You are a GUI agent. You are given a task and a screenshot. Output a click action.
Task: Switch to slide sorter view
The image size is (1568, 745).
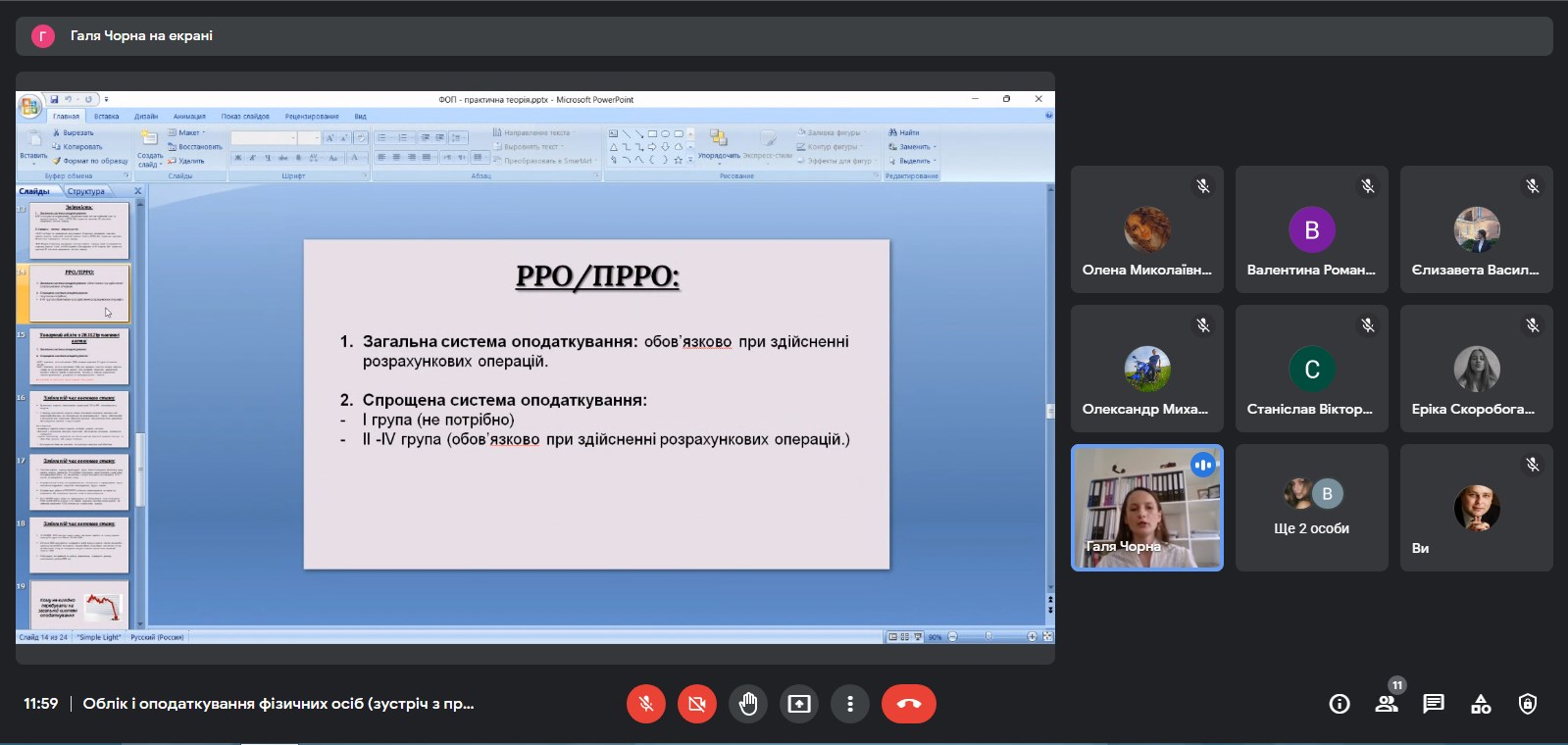904,637
